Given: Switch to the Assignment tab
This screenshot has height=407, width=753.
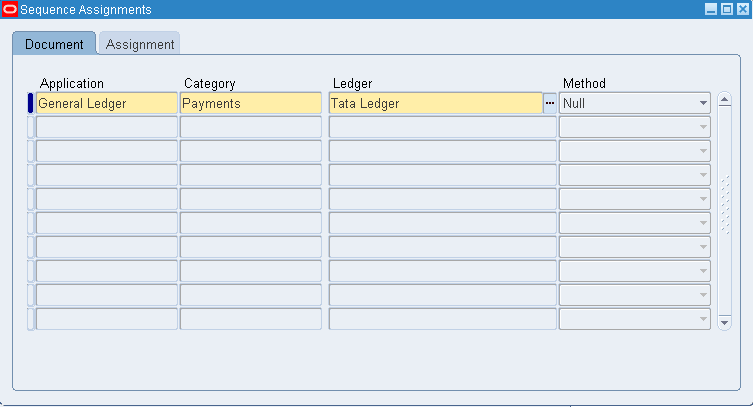Looking at the screenshot, I should (x=140, y=44).
